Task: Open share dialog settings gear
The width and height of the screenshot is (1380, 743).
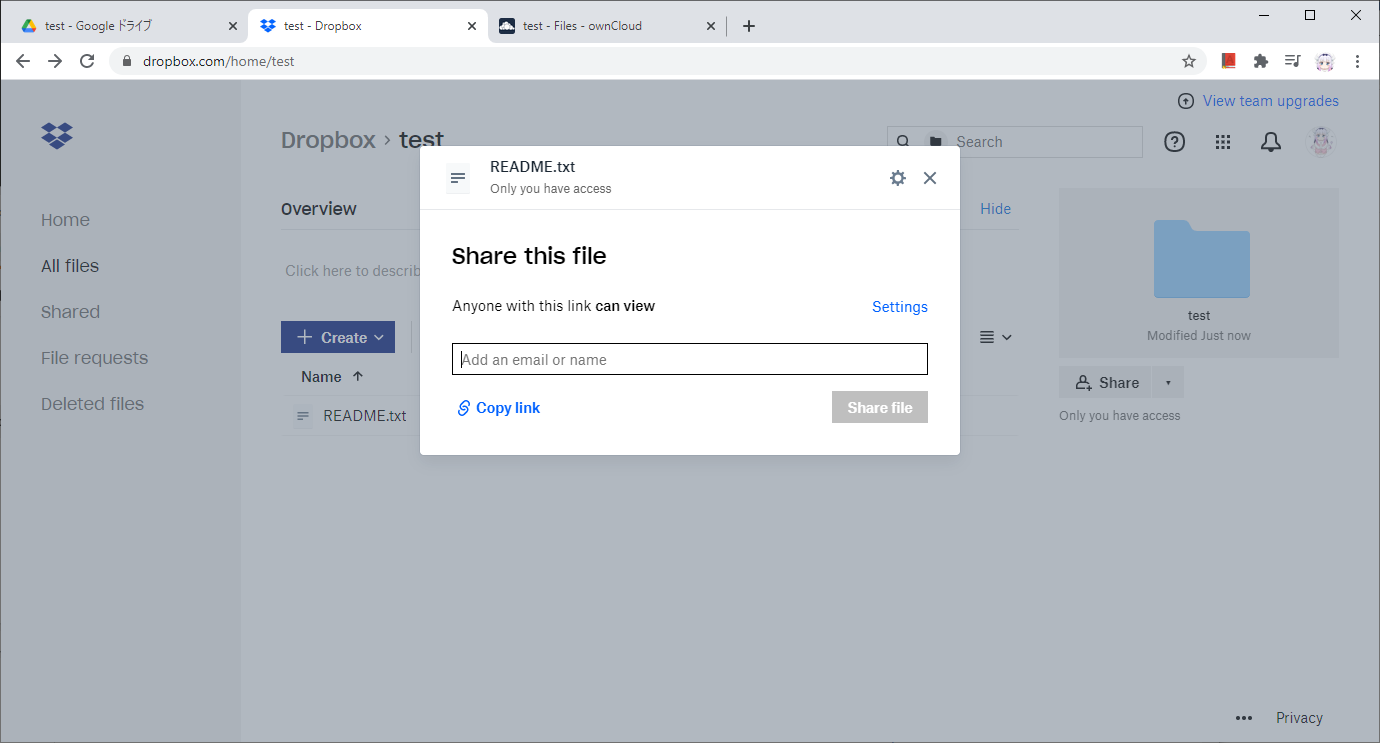Action: (x=898, y=178)
